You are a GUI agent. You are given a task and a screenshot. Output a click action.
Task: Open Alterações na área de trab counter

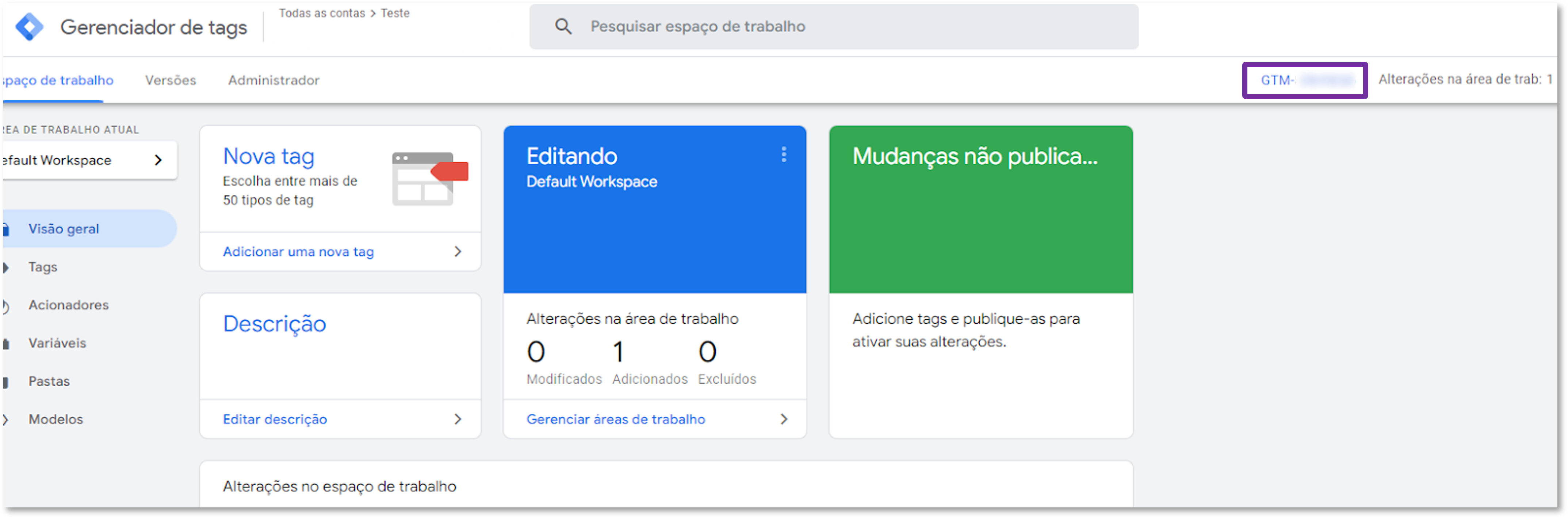[1465, 79]
